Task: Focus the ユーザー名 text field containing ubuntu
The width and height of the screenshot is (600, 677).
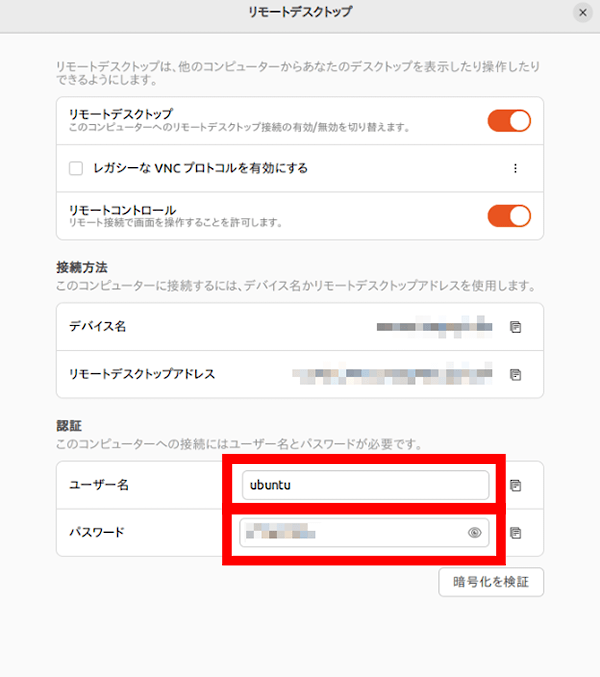Action: (365, 485)
